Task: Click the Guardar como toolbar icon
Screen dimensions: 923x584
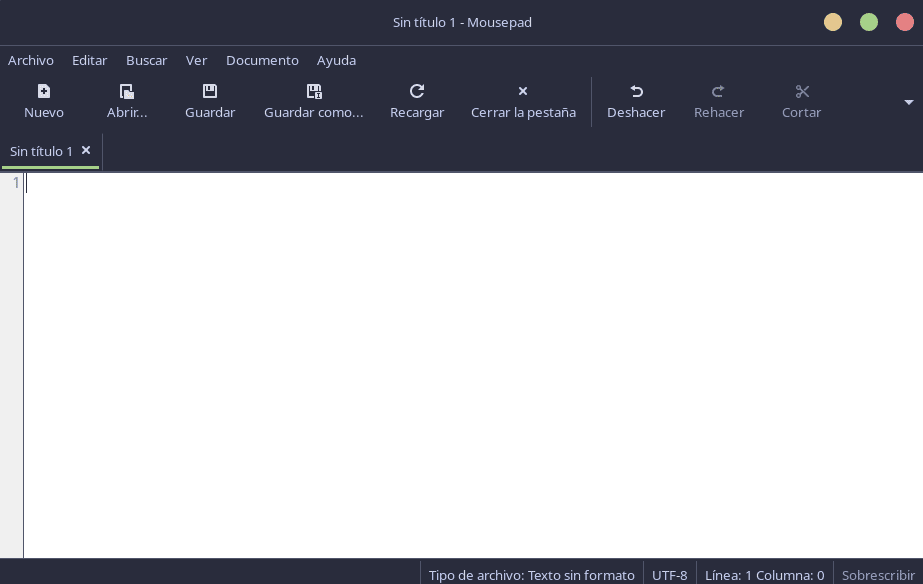Action: tap(314, 92)
